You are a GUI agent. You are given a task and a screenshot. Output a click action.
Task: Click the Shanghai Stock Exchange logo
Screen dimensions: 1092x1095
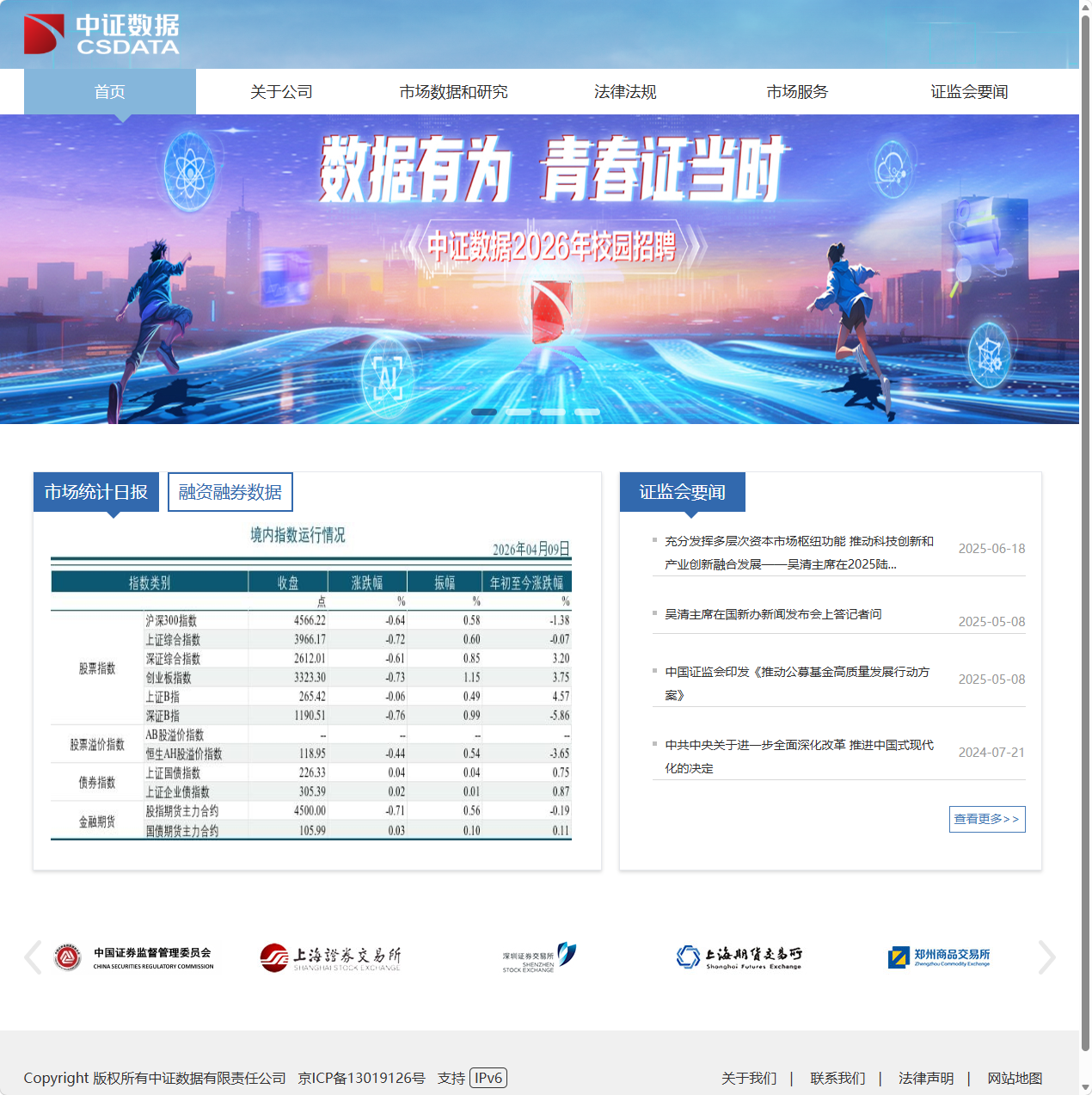point(331,957)
